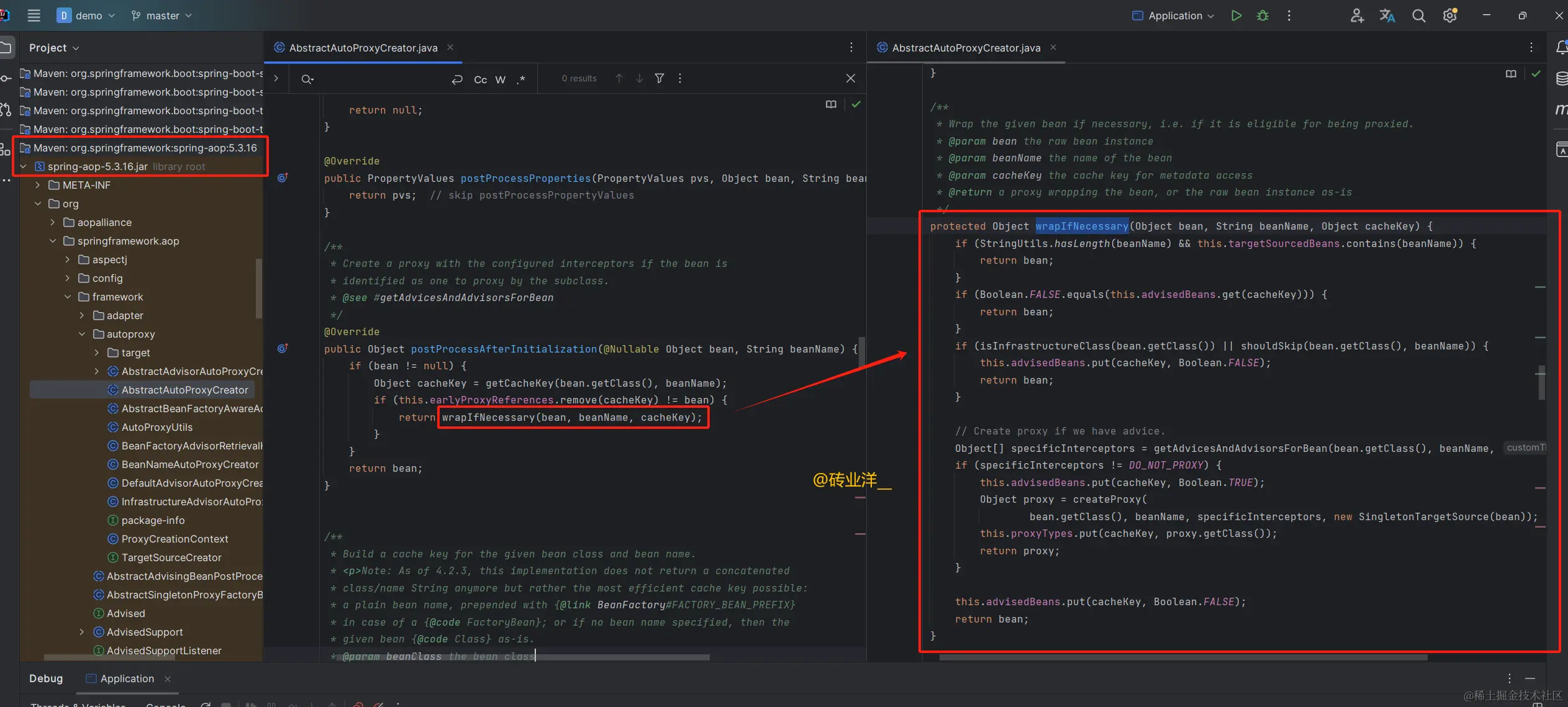Toggle reader mode in right editor
1568x707 pixels.
[1511, 74]
